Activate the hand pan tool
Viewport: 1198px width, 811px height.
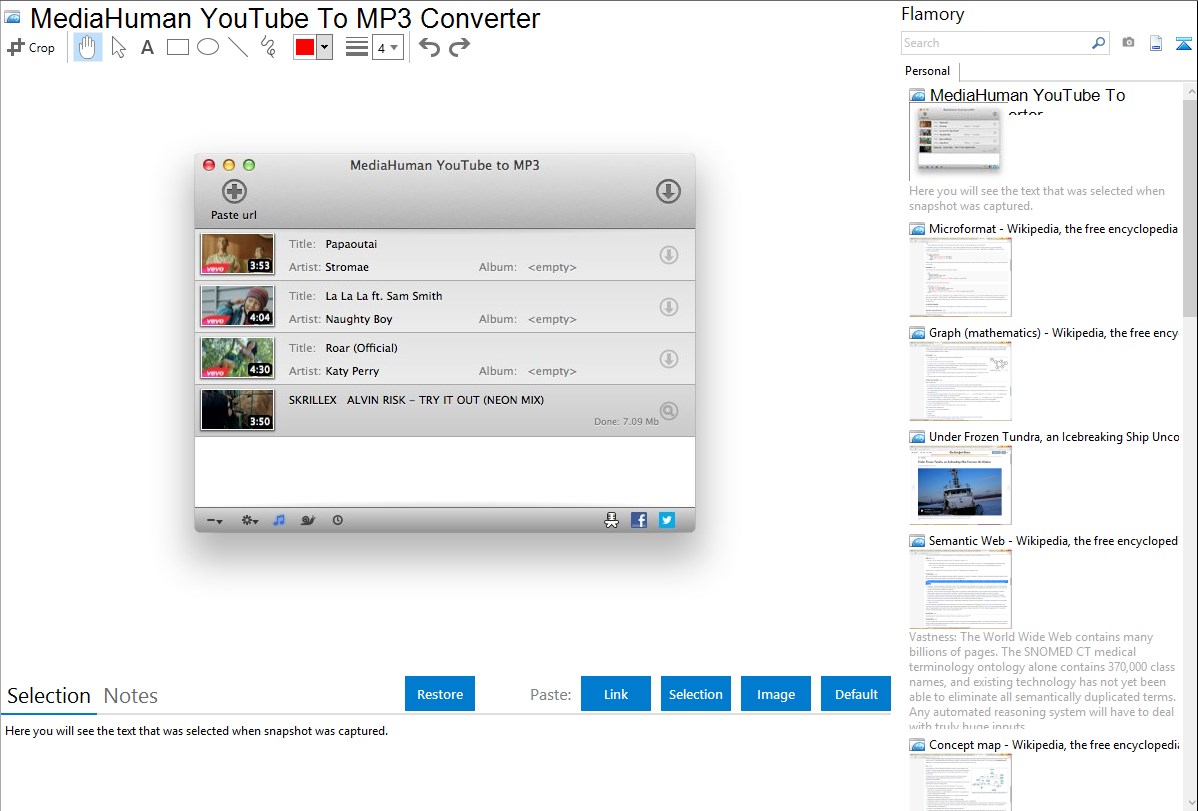[88, 47]
